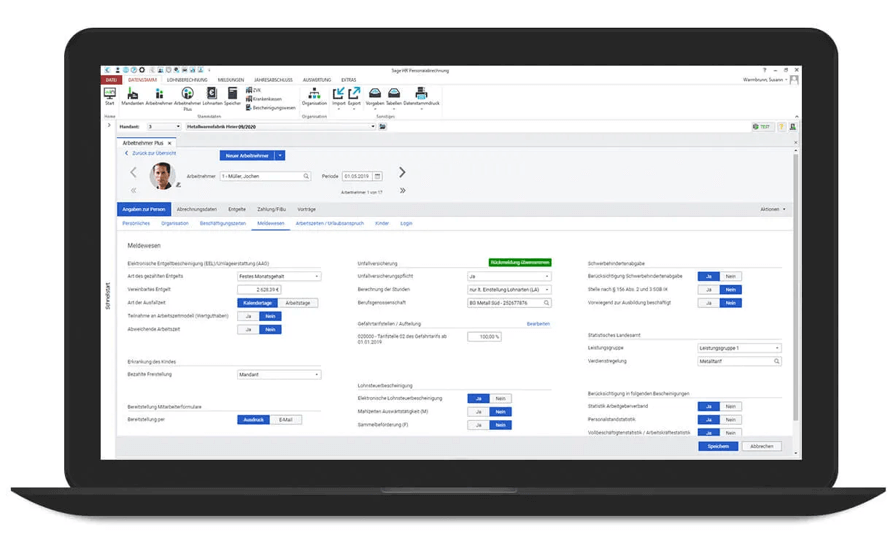This screenshot has height=540, width=896.
Task: Click Neuer Arbeitnehmer button
Action: [x=247, y=155]
